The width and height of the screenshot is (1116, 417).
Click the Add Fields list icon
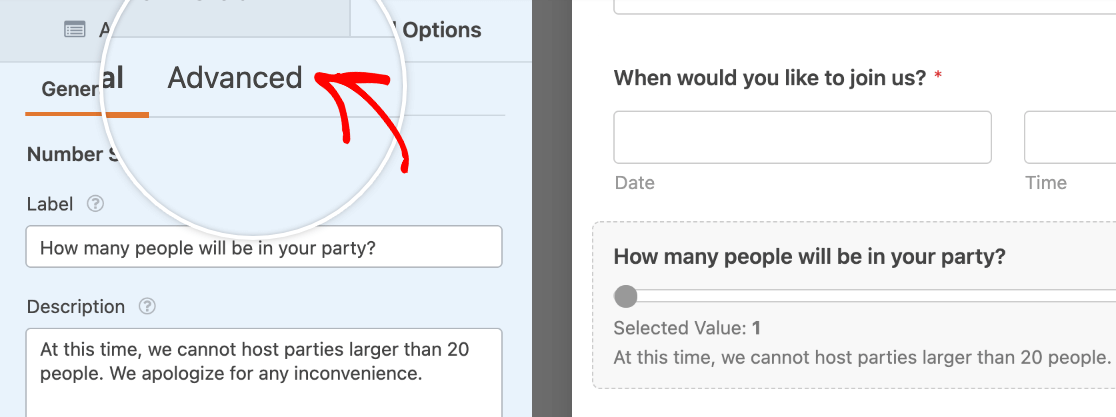pyautogui.click(x=75, y=30)
